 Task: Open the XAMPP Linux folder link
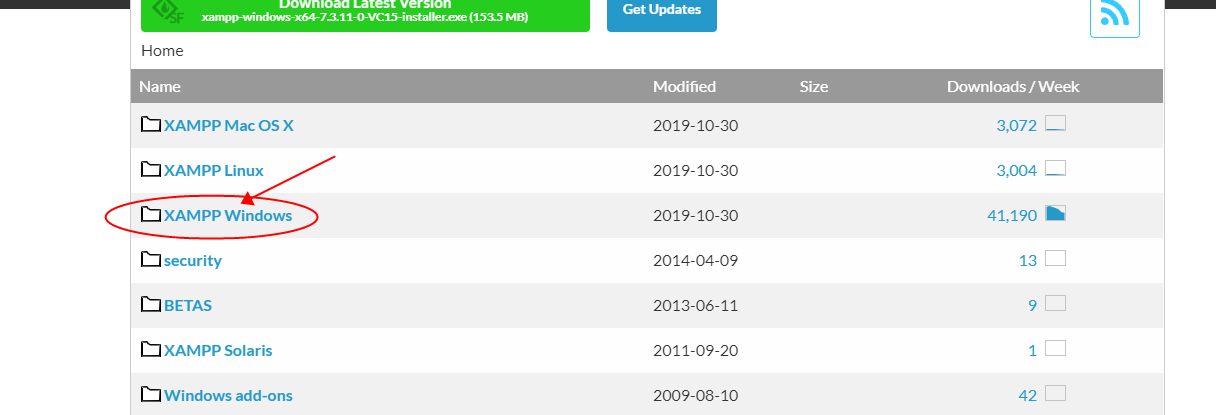pos(214,170)
